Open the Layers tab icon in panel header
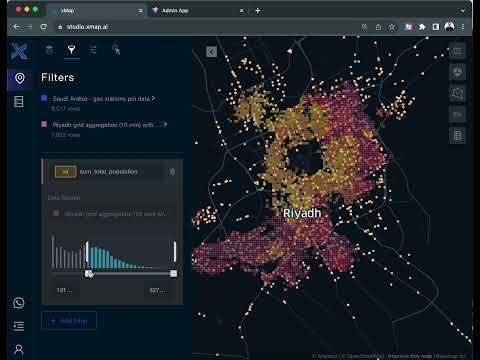The height and width of the screenshot is (360, 480). tap(49, 50)
